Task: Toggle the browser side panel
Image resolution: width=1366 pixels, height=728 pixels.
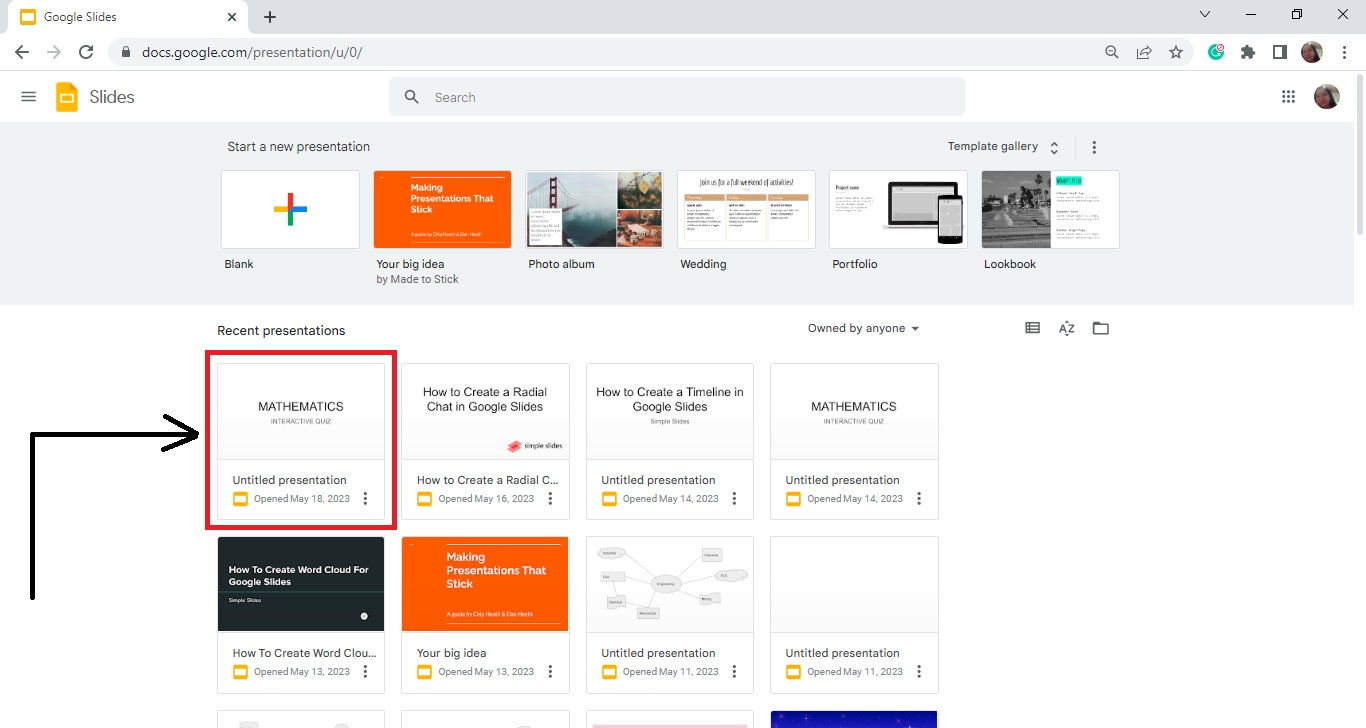Action: [1279, 52]
